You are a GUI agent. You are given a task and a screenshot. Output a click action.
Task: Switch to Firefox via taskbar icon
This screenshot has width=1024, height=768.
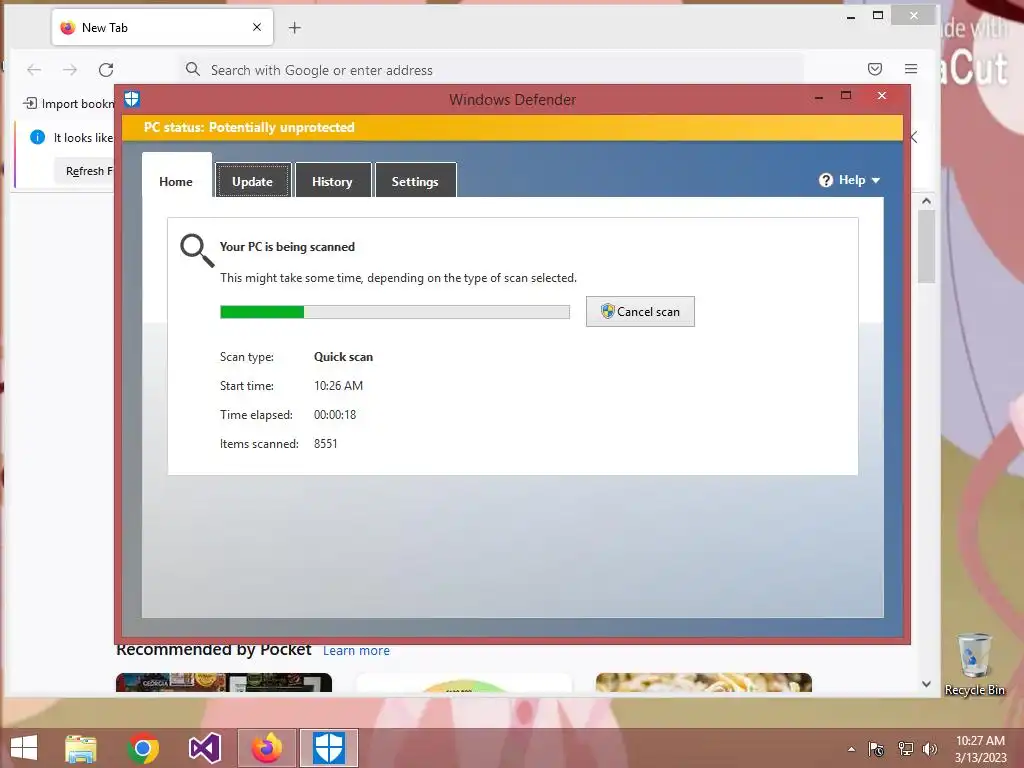click(x=267, y=748)
